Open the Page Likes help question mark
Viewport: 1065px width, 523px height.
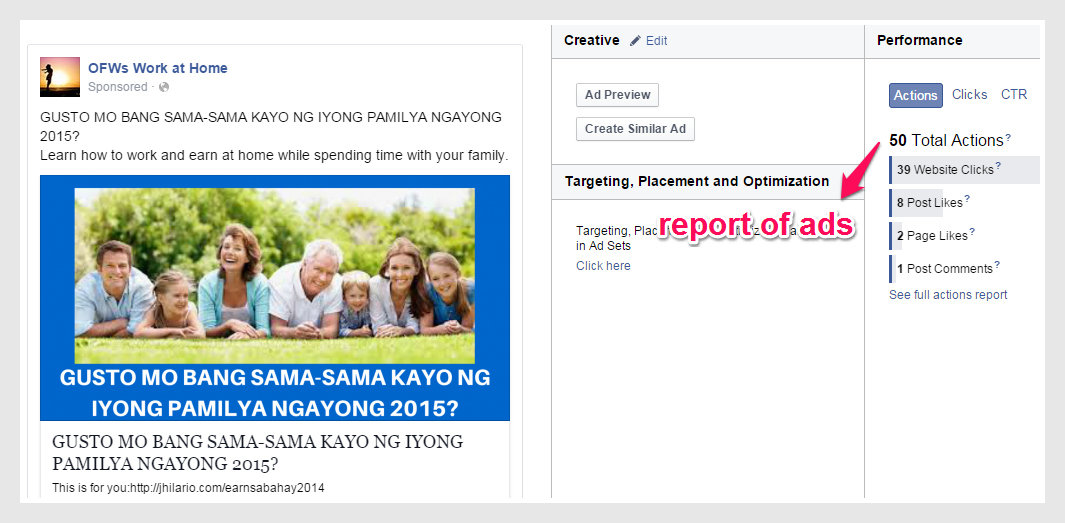(972, 233)
